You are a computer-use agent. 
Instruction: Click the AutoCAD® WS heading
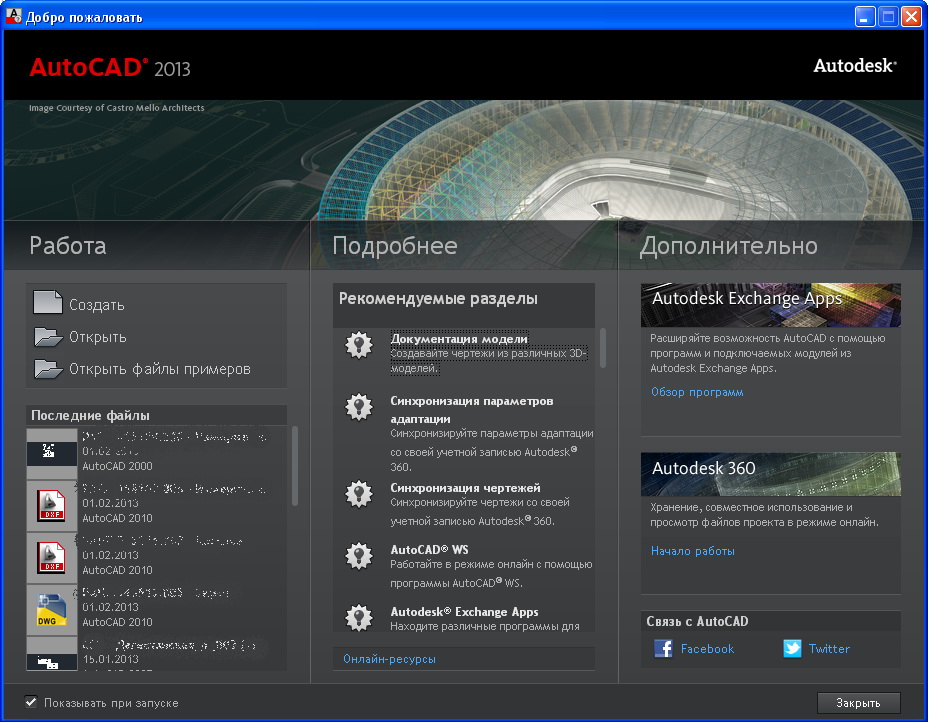(429, 549)
